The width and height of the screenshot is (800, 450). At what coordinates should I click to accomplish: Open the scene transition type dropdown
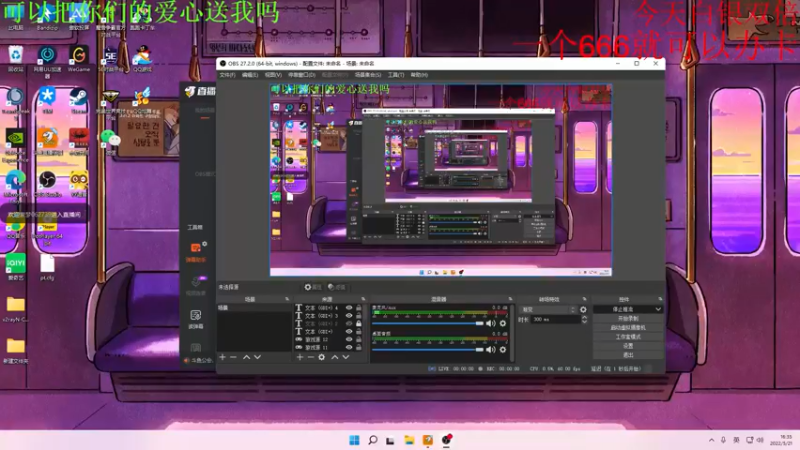coord(548,310)
